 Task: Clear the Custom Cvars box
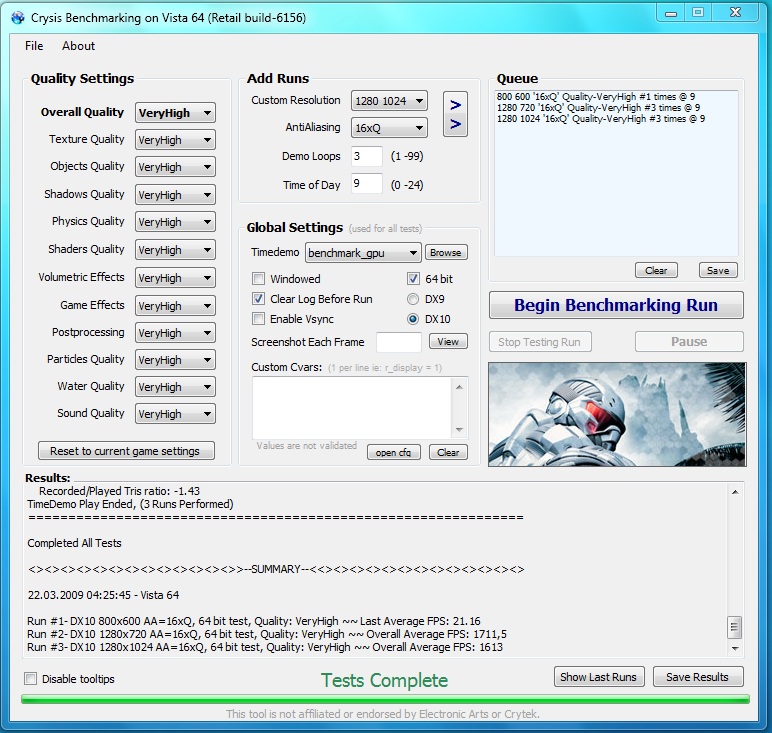tap(448, 452)
